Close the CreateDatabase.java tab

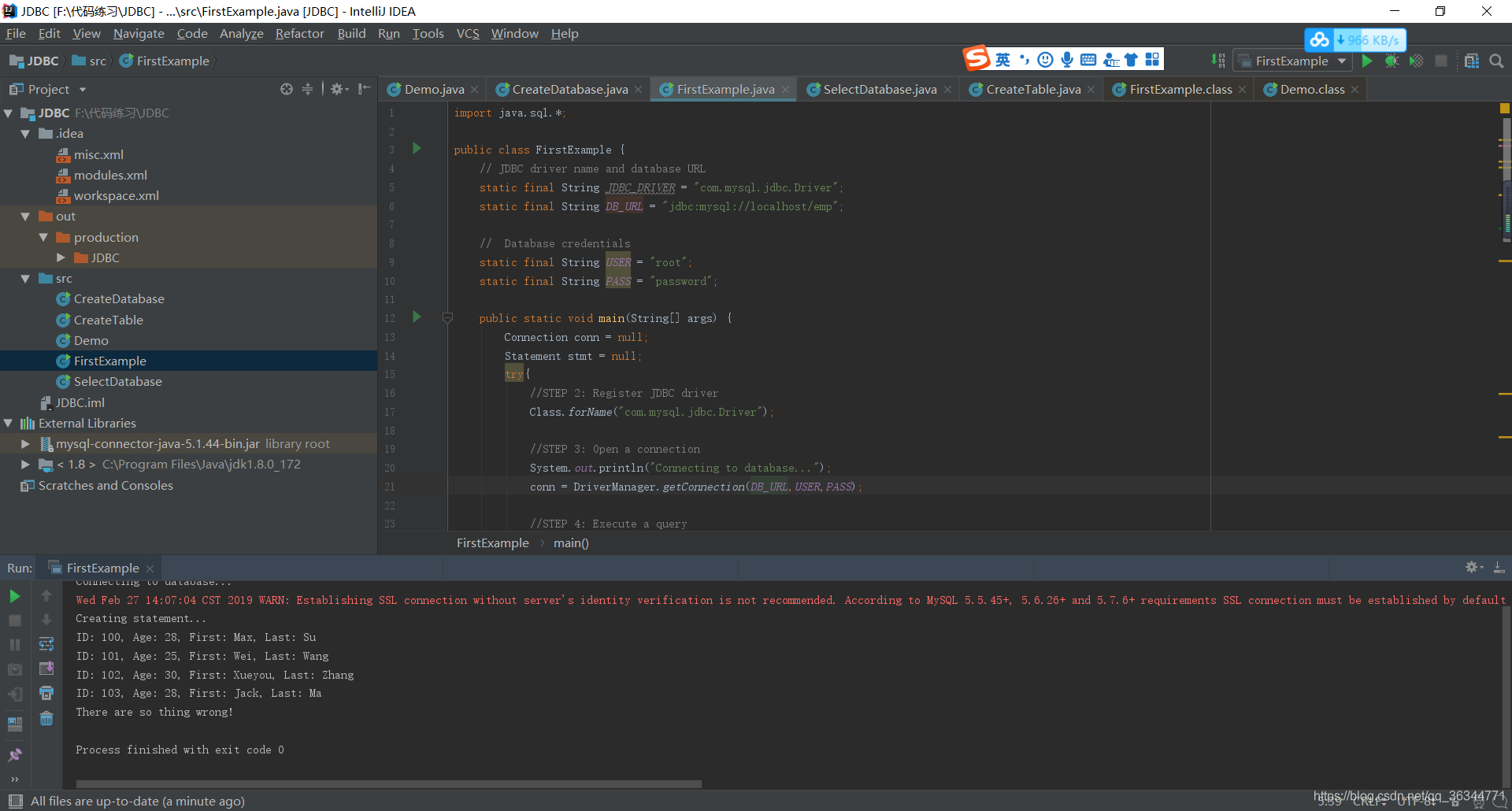tap(638, 90)
